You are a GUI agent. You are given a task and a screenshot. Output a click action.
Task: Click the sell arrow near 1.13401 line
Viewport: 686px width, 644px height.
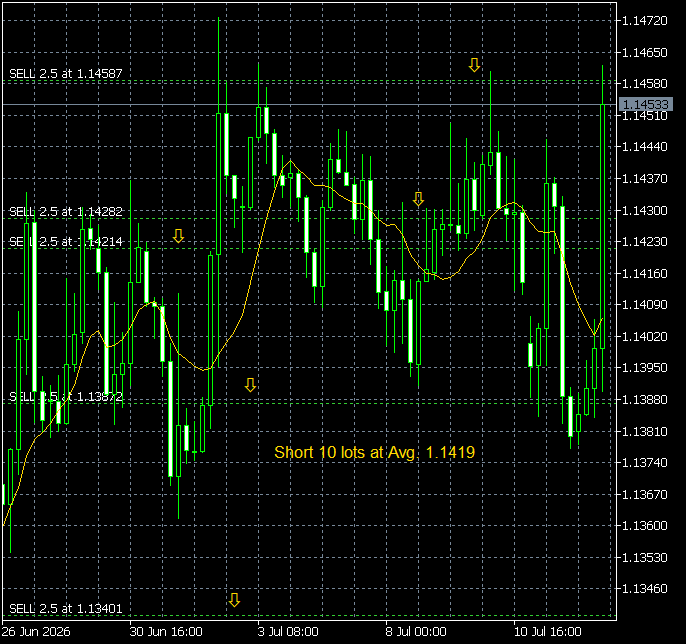pyautogui.click(x=234, y=600)
